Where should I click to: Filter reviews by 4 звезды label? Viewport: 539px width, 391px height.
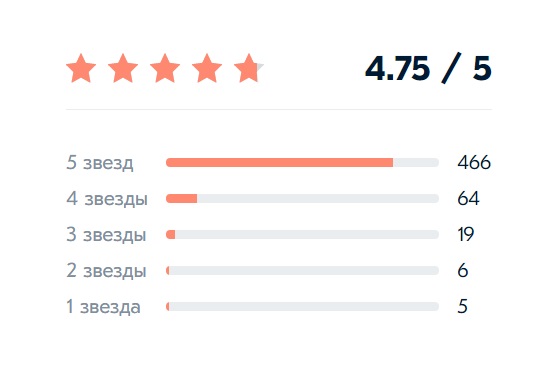click(x=107, y=199)
